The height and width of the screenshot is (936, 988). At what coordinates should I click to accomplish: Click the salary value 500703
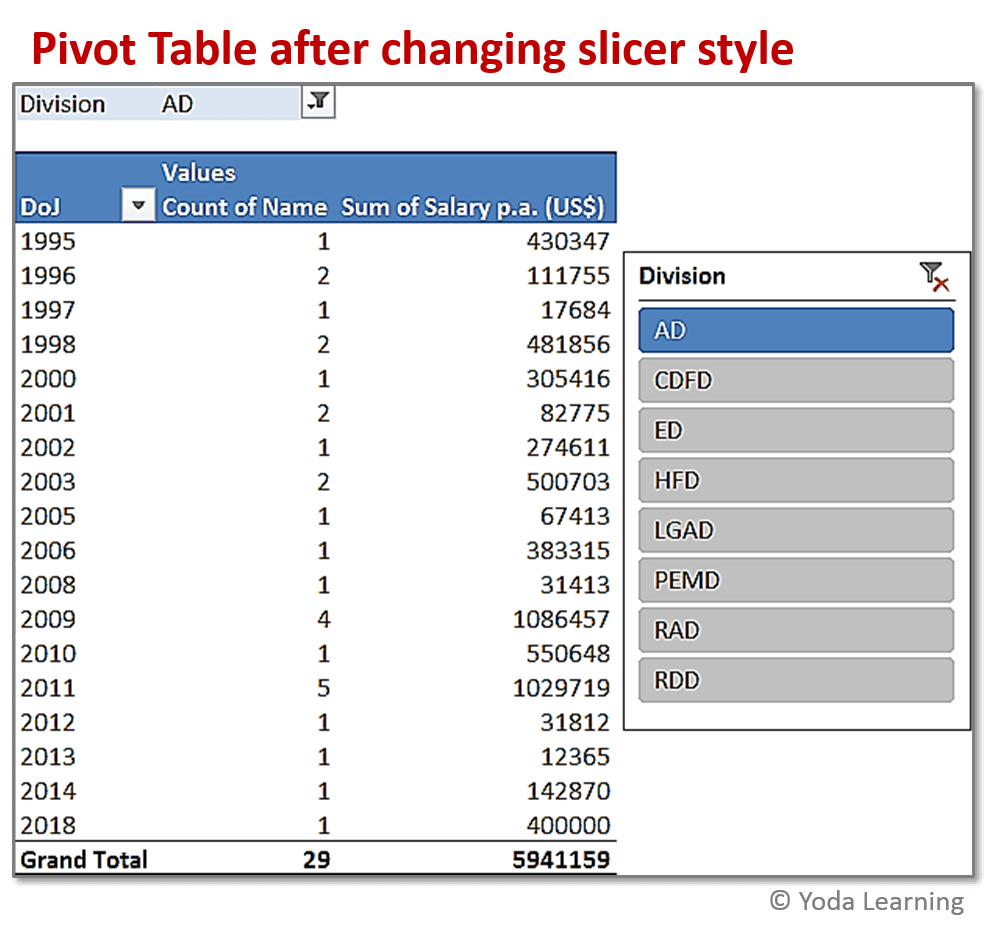pyautogui.click(x=568, y=482)
